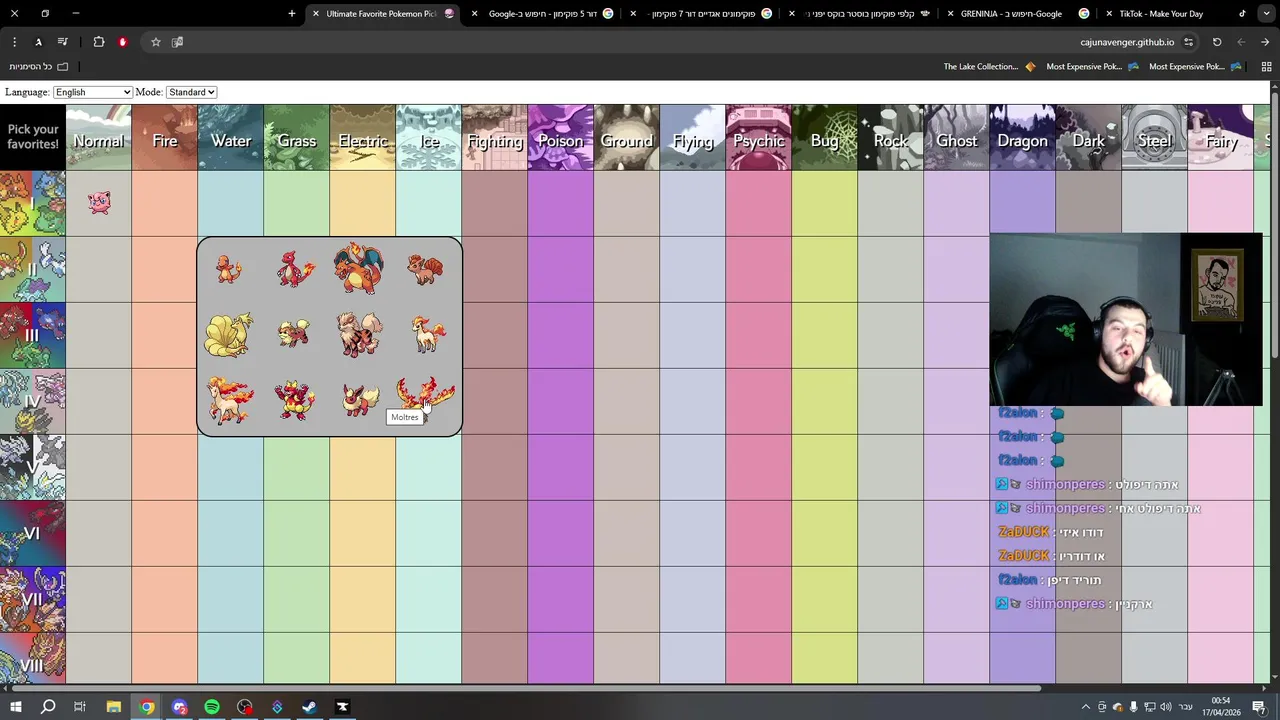Click the right-pointing navigation arrow in Chrome
Screen dimensions: 1280x720
[x=1265, y=42]
